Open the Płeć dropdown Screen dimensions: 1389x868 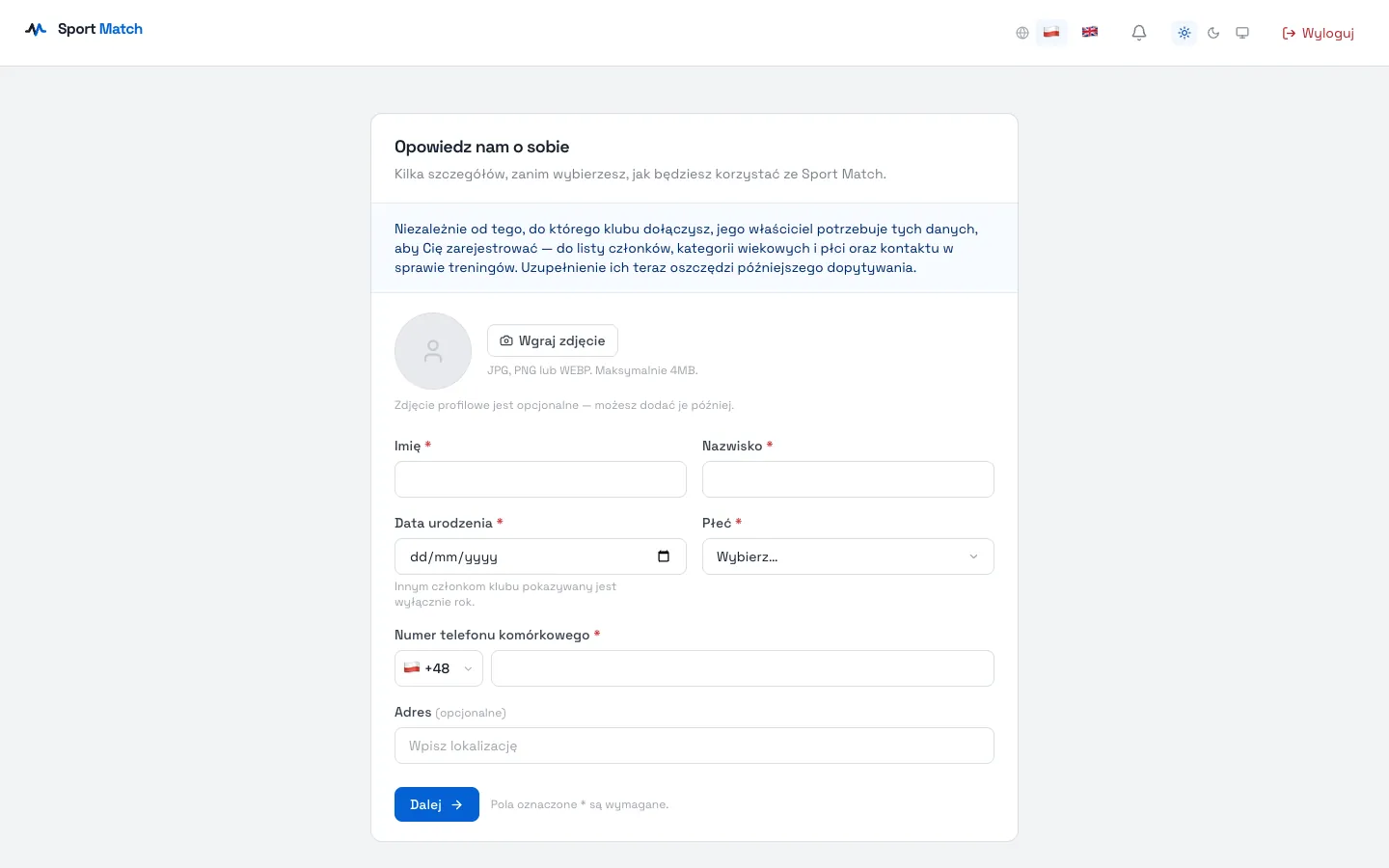848,556
